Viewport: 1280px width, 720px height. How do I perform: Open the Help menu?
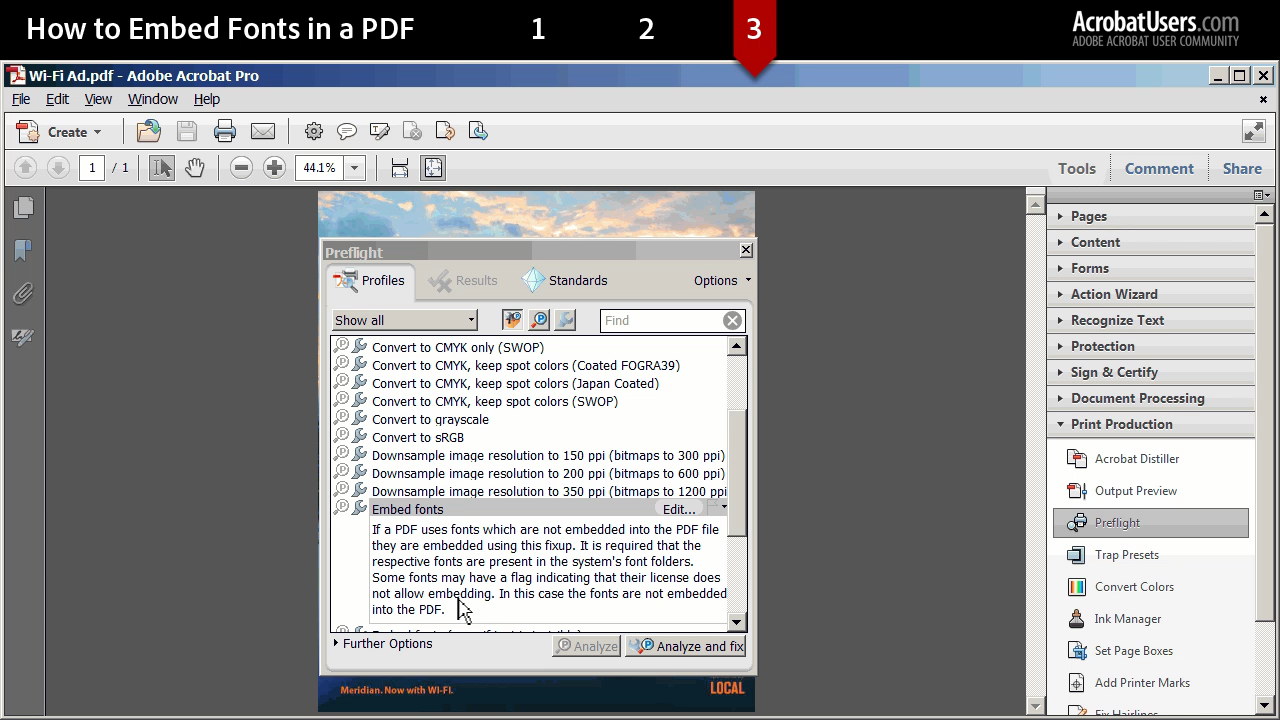pyautogui.click(x=206, y=99)
